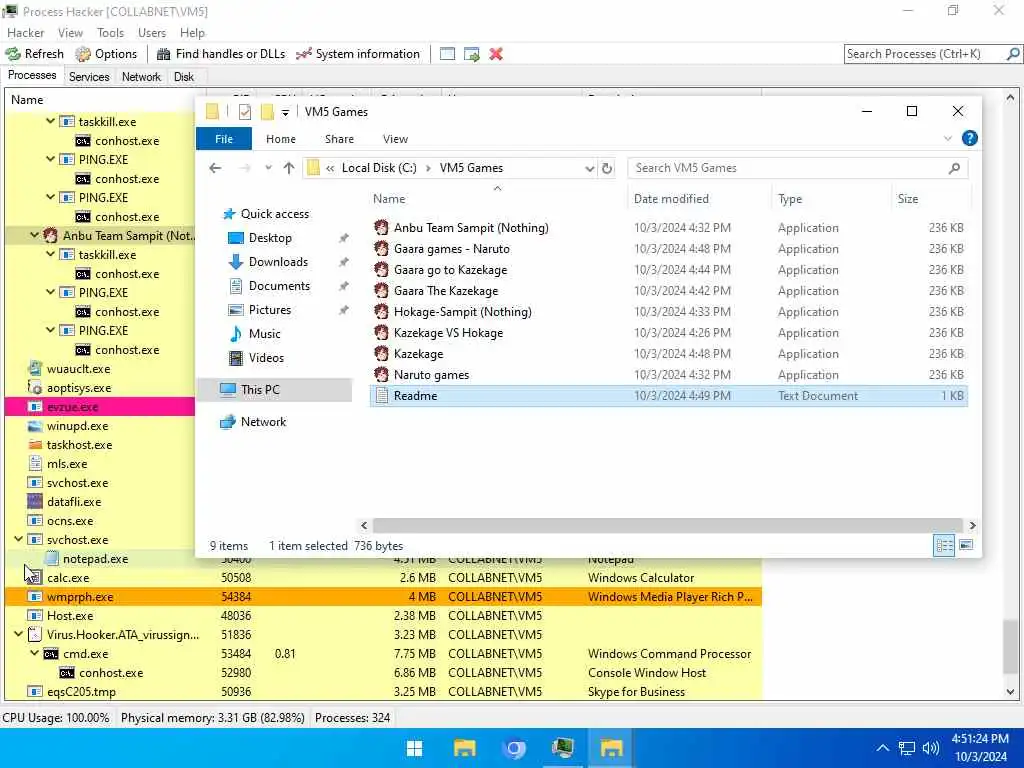Expand the ribbon chevron

(948, 138)
